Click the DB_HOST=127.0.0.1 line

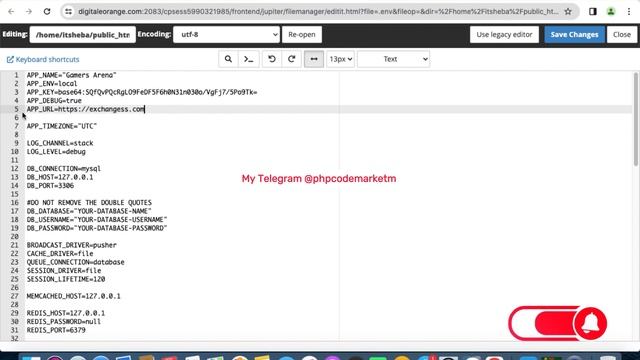(60, 177)
